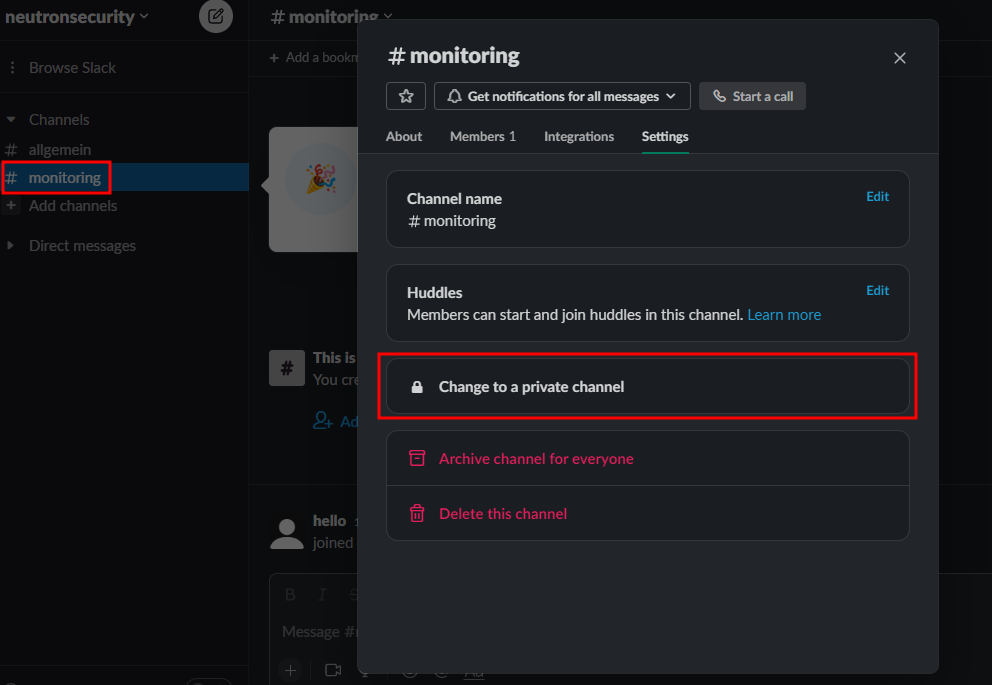This screenshot has width=992, height=685.
Task: Open the Learn more link for Huddles
Action: coord(783,315)
